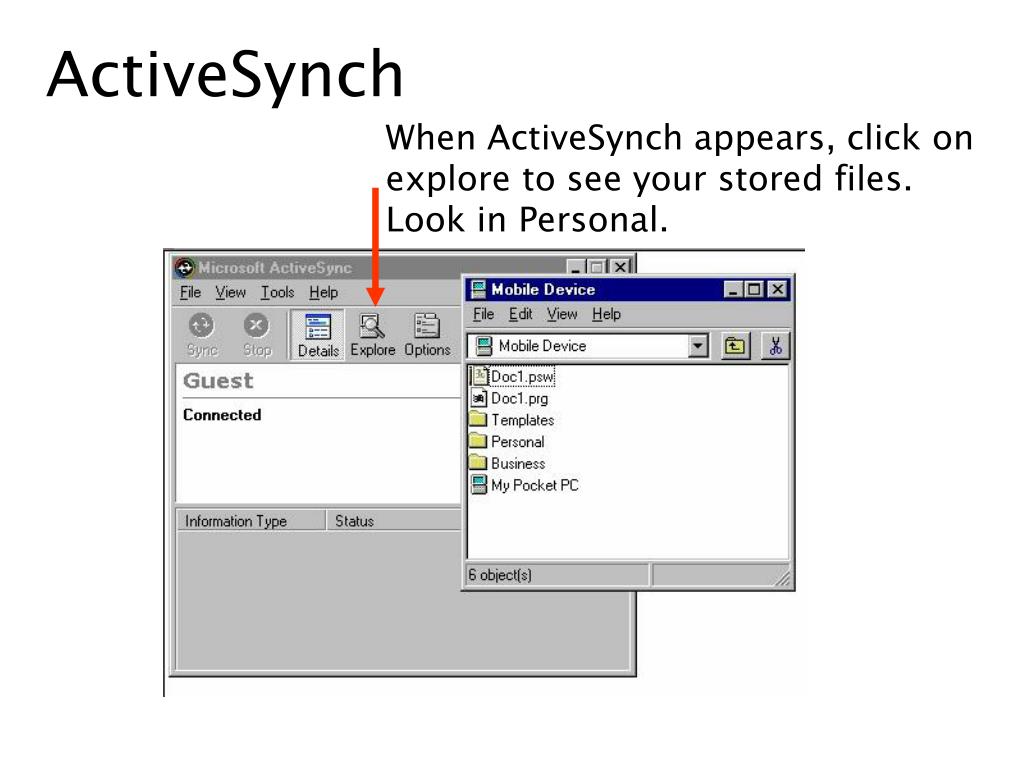Click the Mobile Device window resize grip
1024x768 pixels.
tap(783, 579)
